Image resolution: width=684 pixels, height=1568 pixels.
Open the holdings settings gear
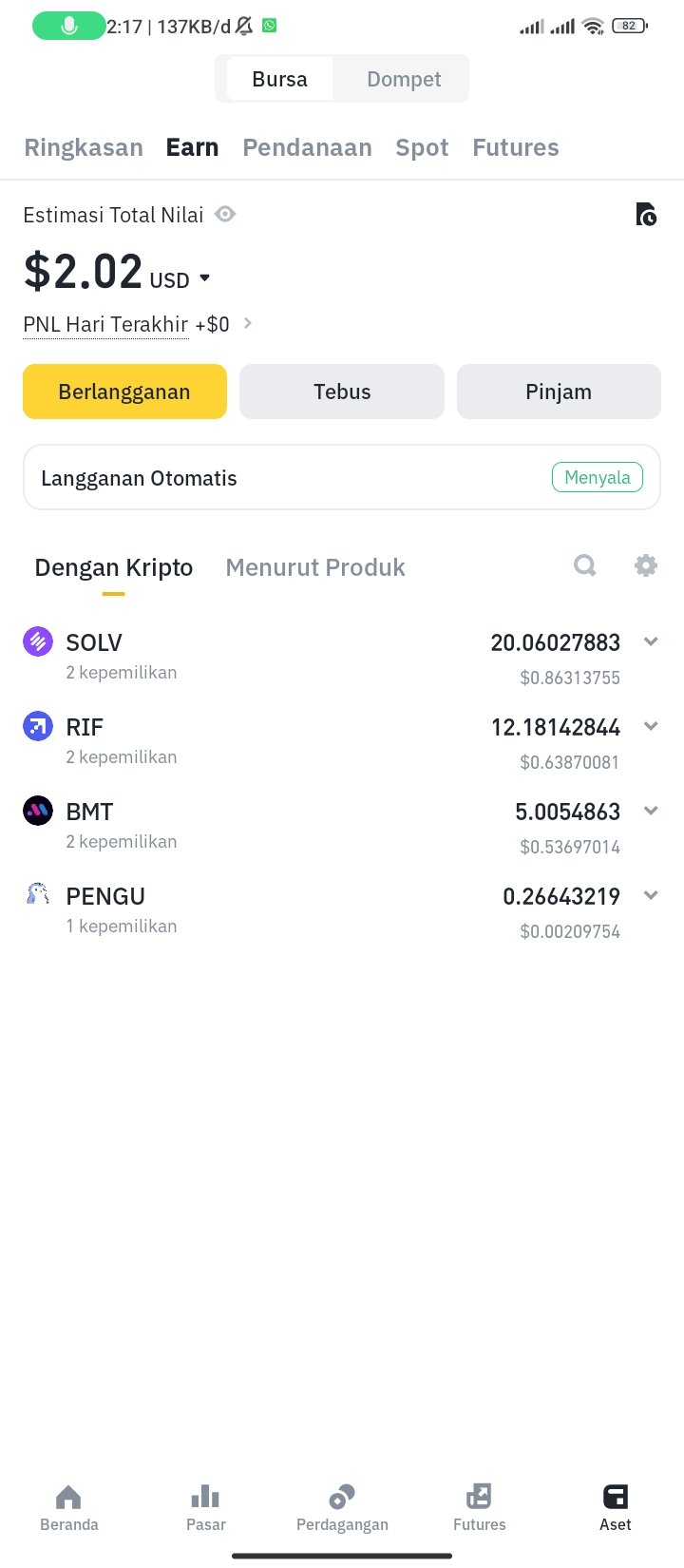pos(646,566)
